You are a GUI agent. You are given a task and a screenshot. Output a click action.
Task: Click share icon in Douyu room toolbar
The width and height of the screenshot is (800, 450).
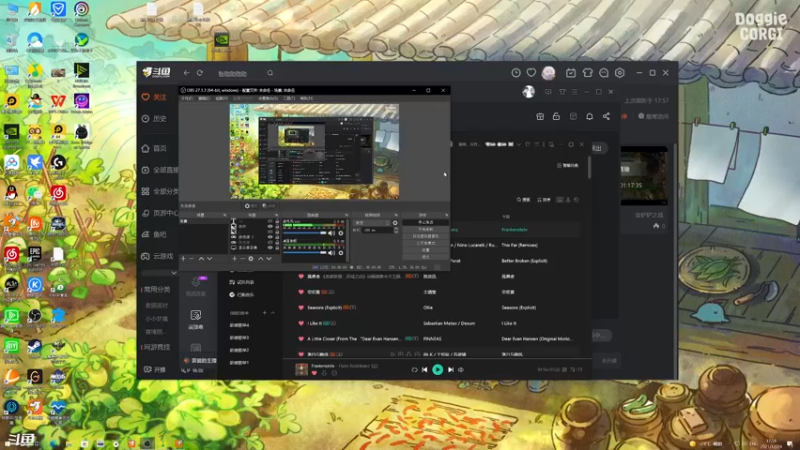coord(606,116)
